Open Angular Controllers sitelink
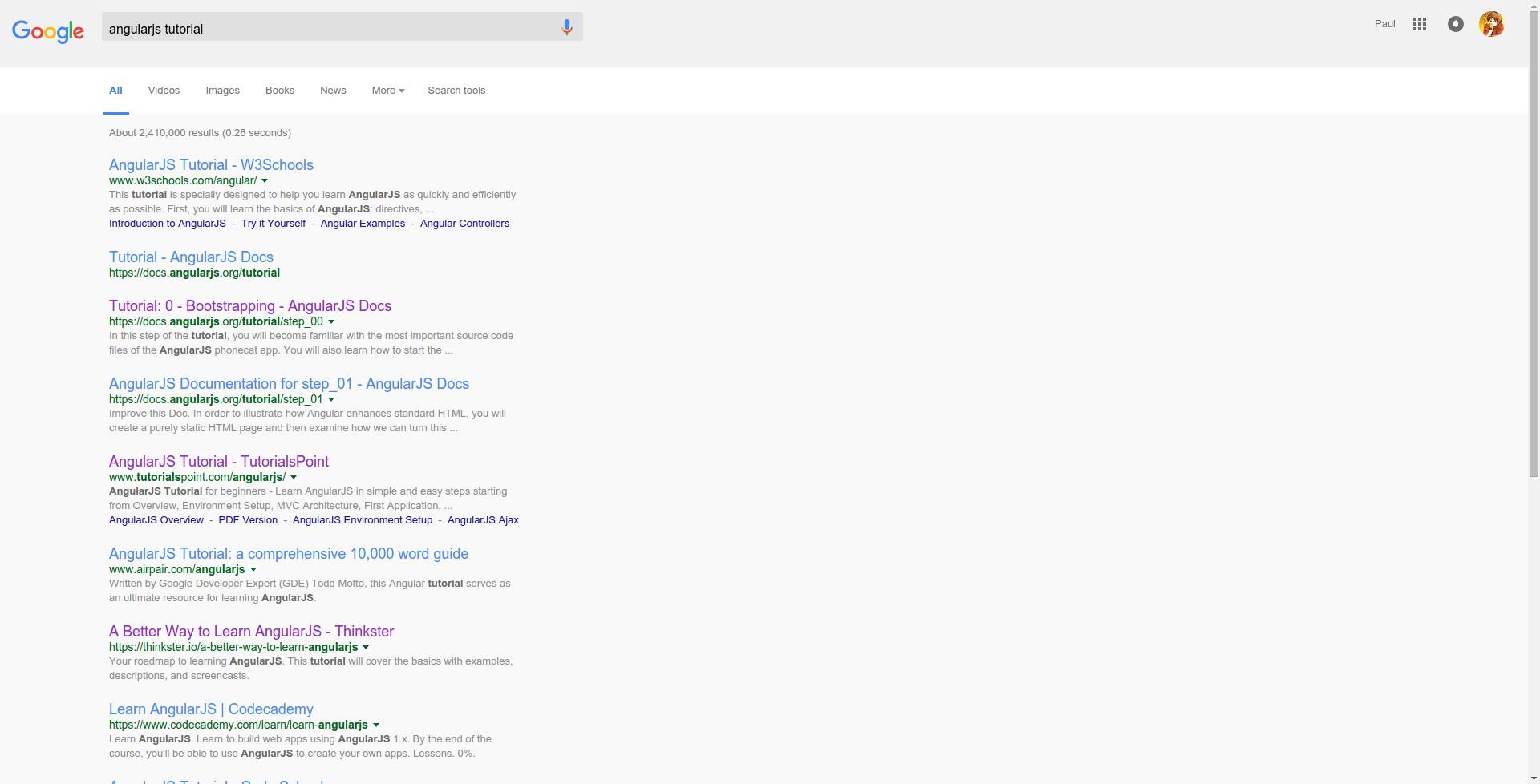 point(464,224)
